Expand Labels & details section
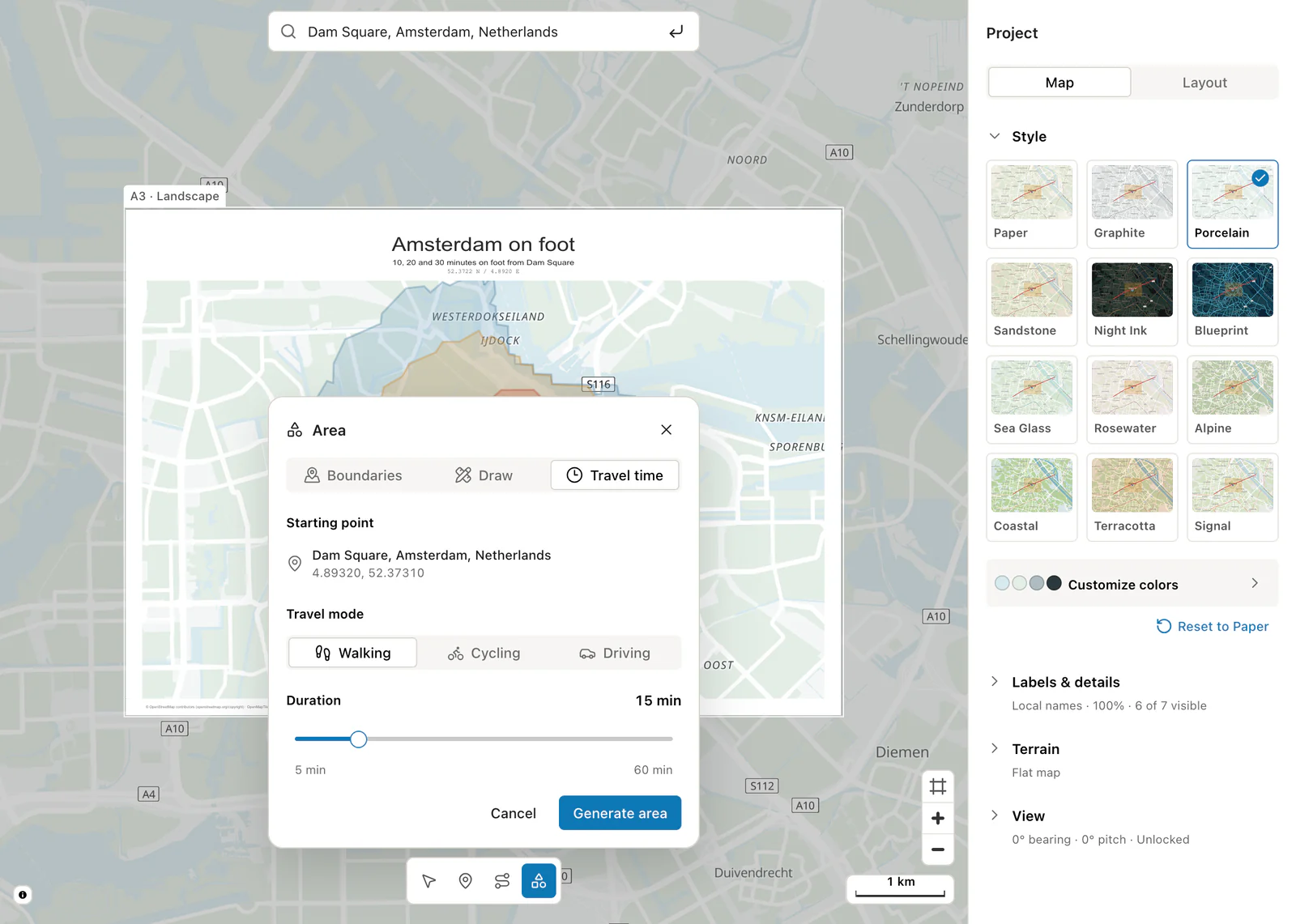This screenshot has height=924, width=1296. [995, 682]
